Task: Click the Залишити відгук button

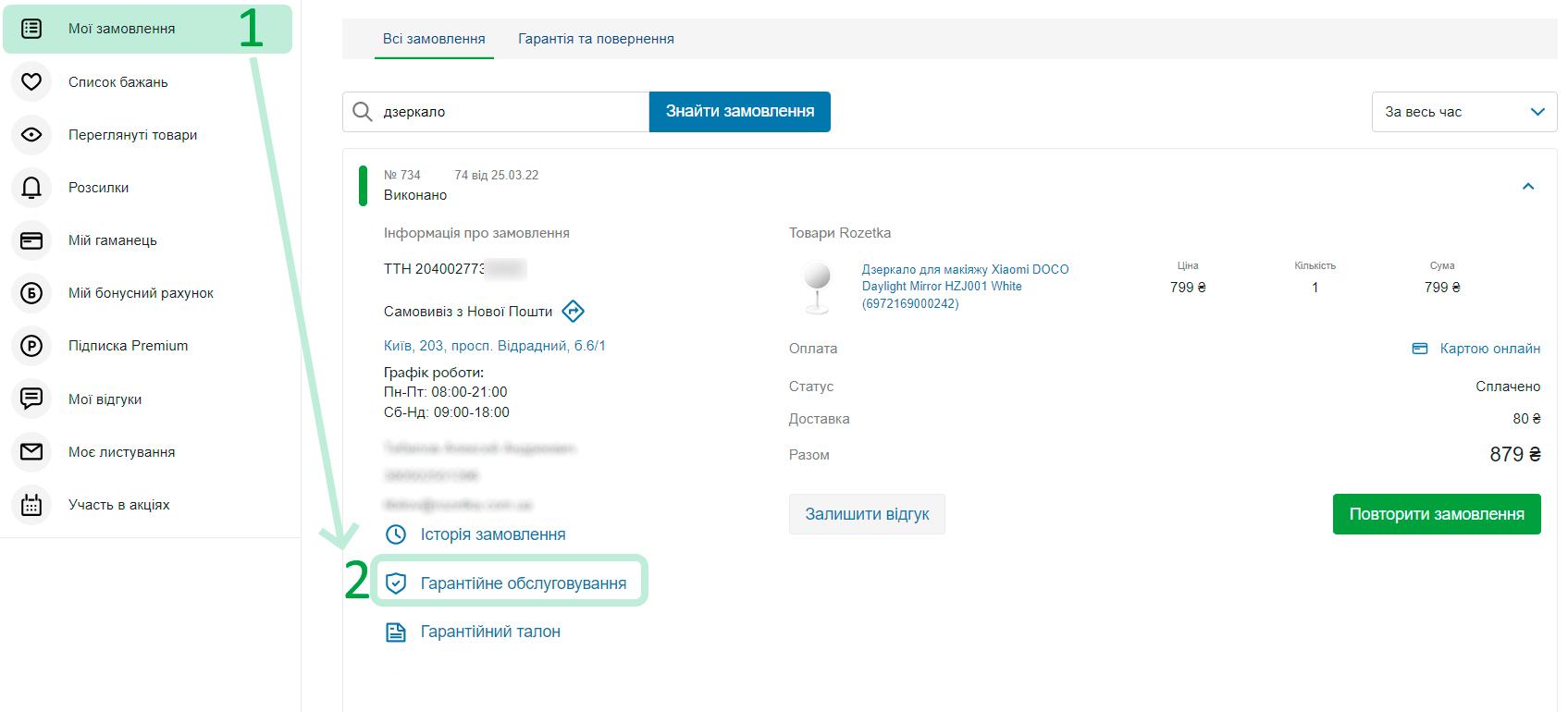Action: click(x=867, y=514)
